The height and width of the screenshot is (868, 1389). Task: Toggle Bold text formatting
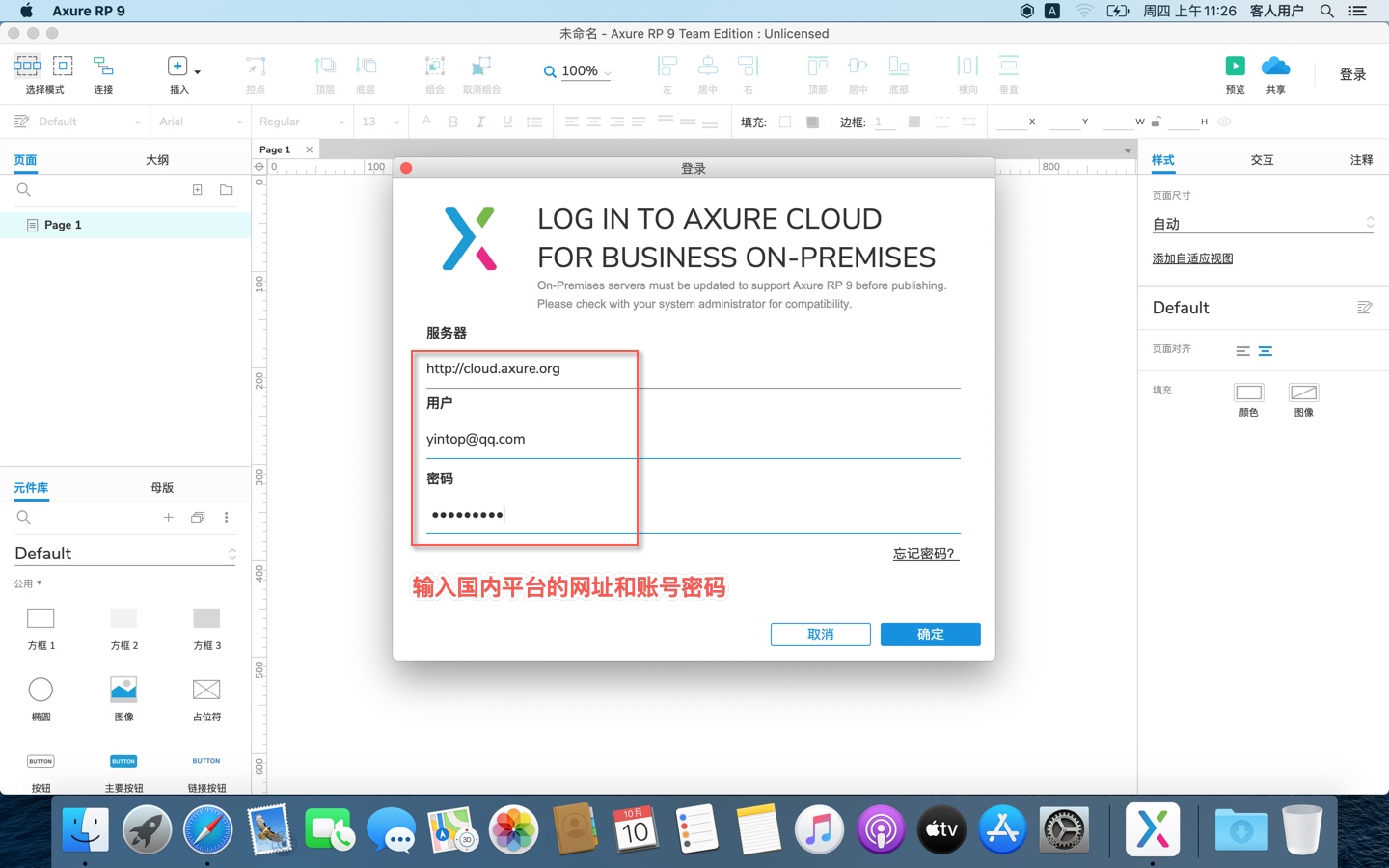453,122
